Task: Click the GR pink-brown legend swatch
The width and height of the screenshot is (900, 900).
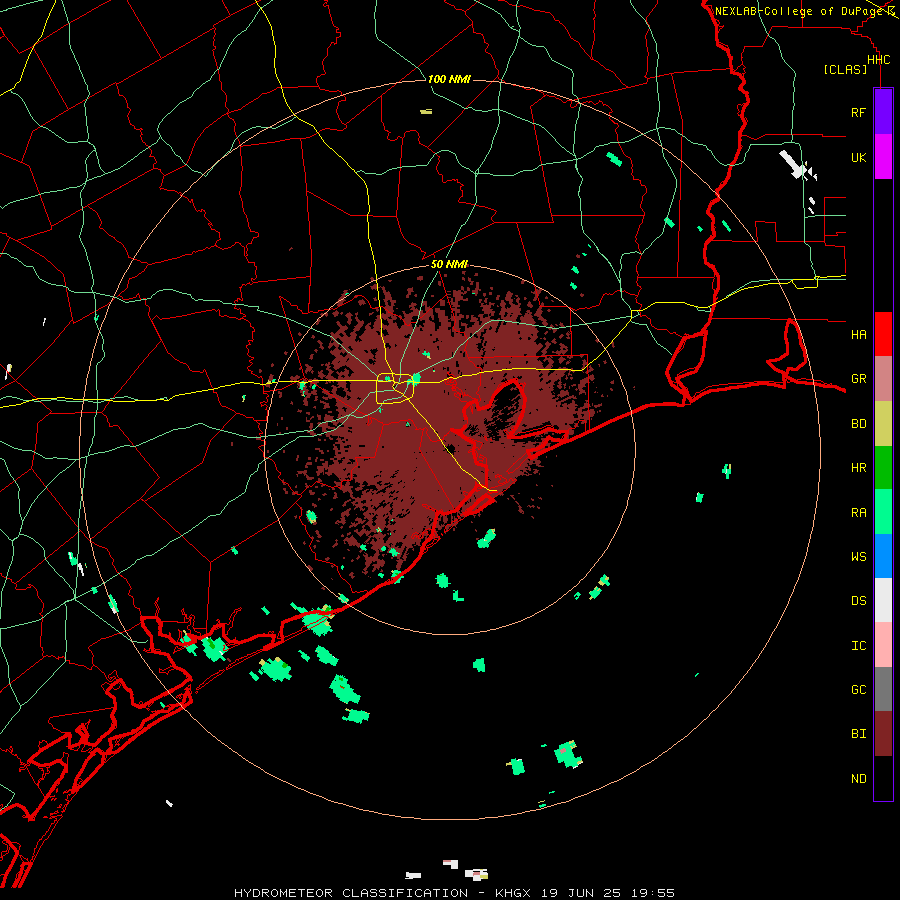Action: pos(883,379)
